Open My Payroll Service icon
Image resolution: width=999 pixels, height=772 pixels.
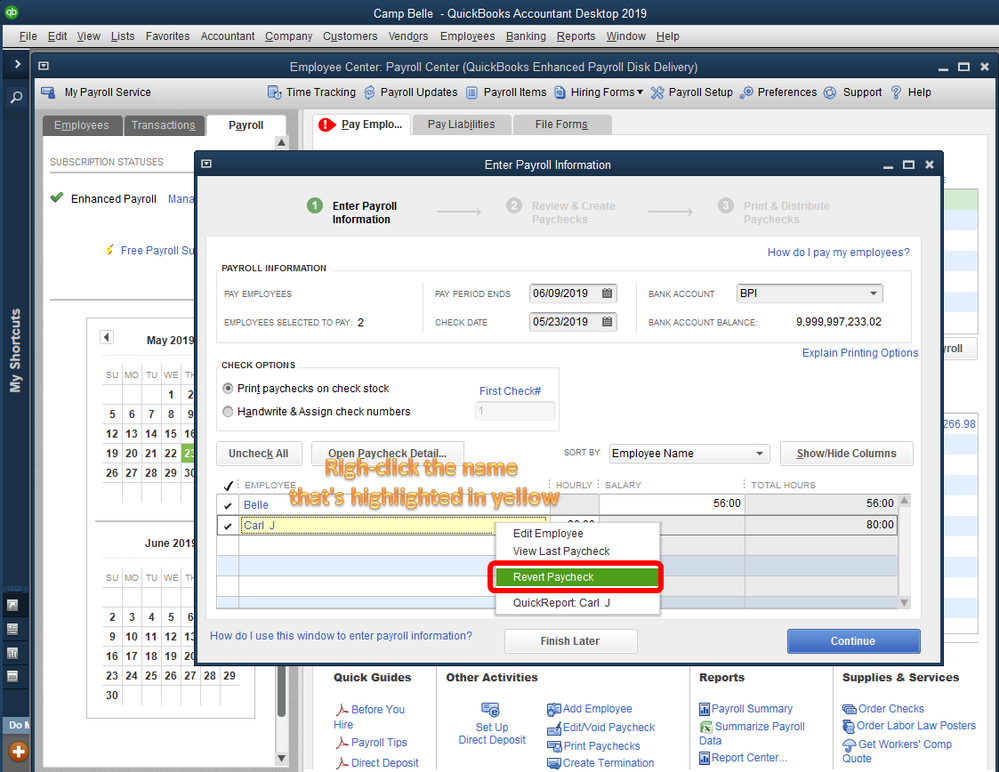click(48, 92)
